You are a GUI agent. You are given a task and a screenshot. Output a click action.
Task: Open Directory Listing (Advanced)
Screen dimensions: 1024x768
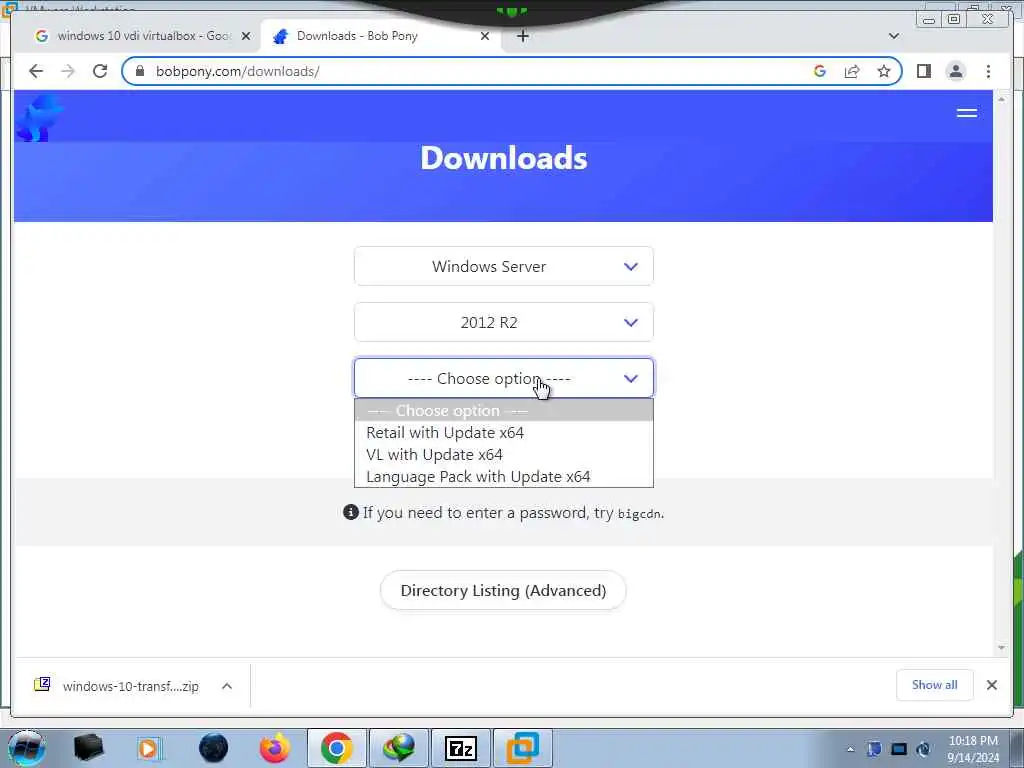click(503, 590)
